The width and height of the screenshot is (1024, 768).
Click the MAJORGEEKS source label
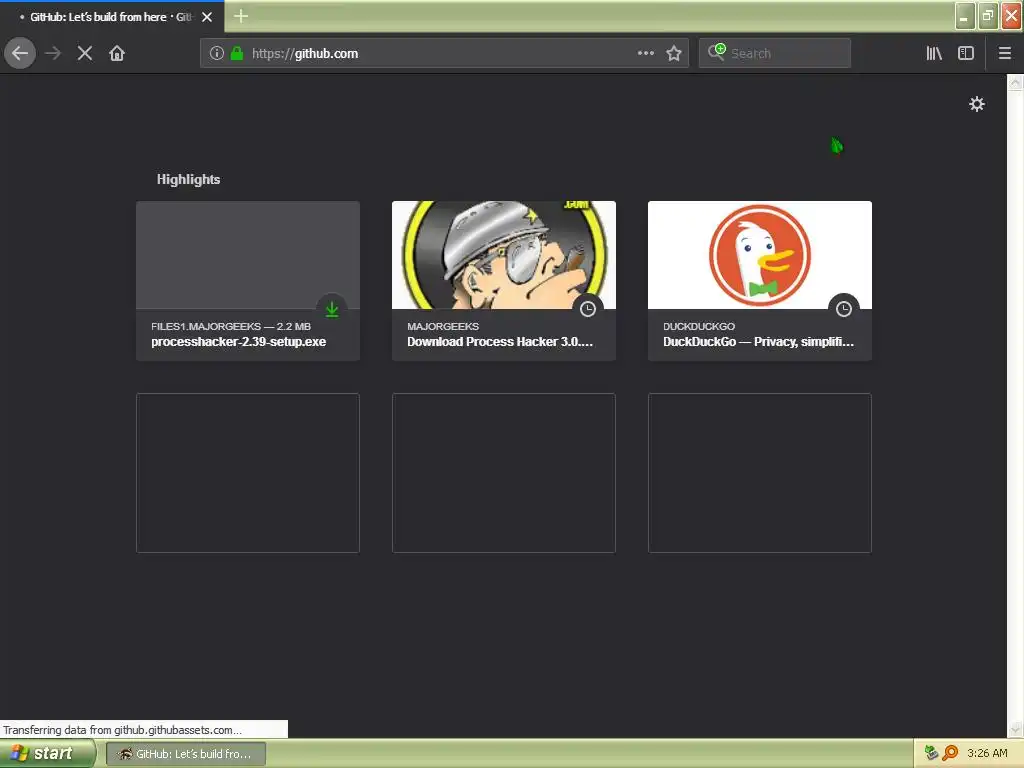tap(443, 326)
